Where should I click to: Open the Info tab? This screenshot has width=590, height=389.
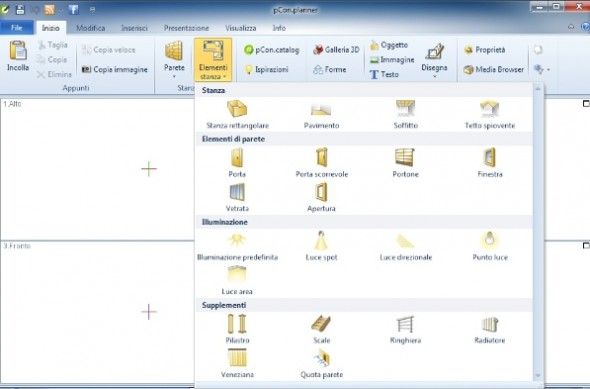point(279,28)
